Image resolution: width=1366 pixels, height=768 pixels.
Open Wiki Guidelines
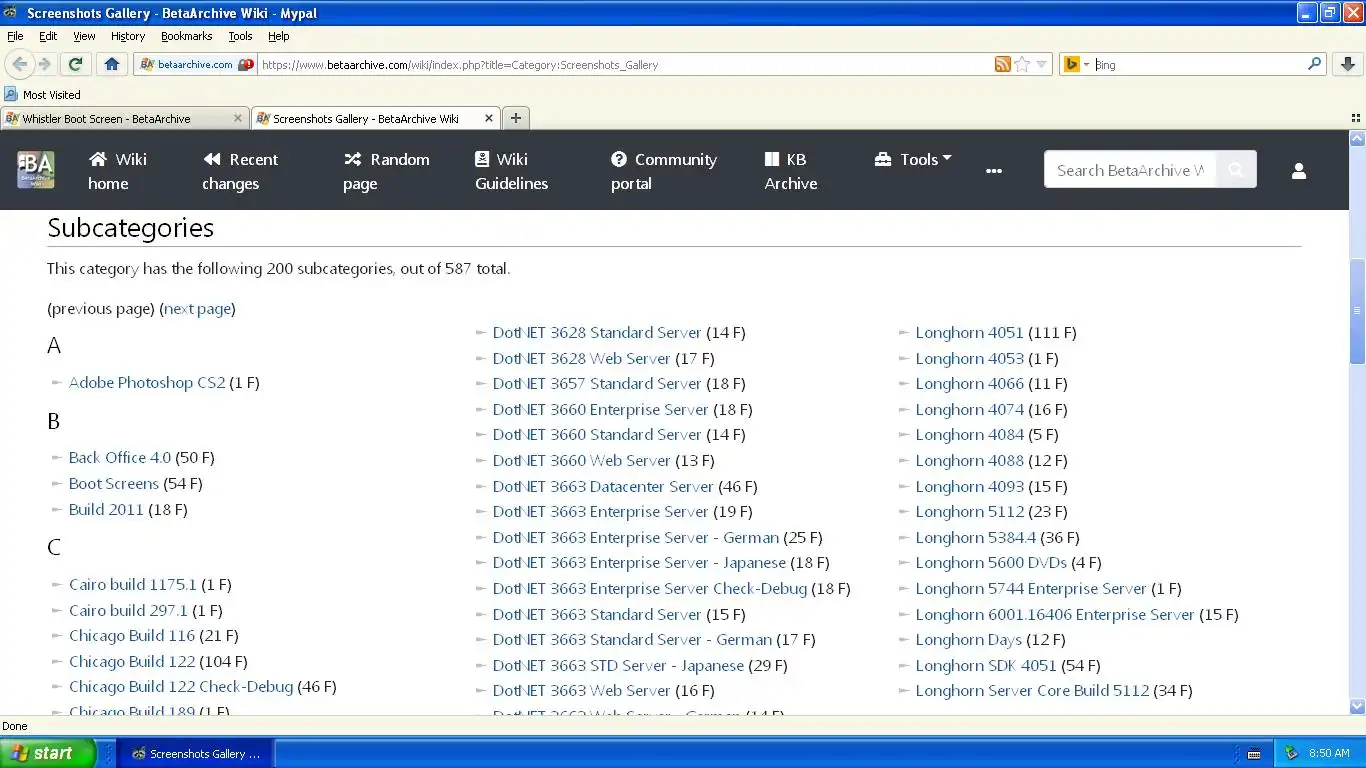point(511,171)
